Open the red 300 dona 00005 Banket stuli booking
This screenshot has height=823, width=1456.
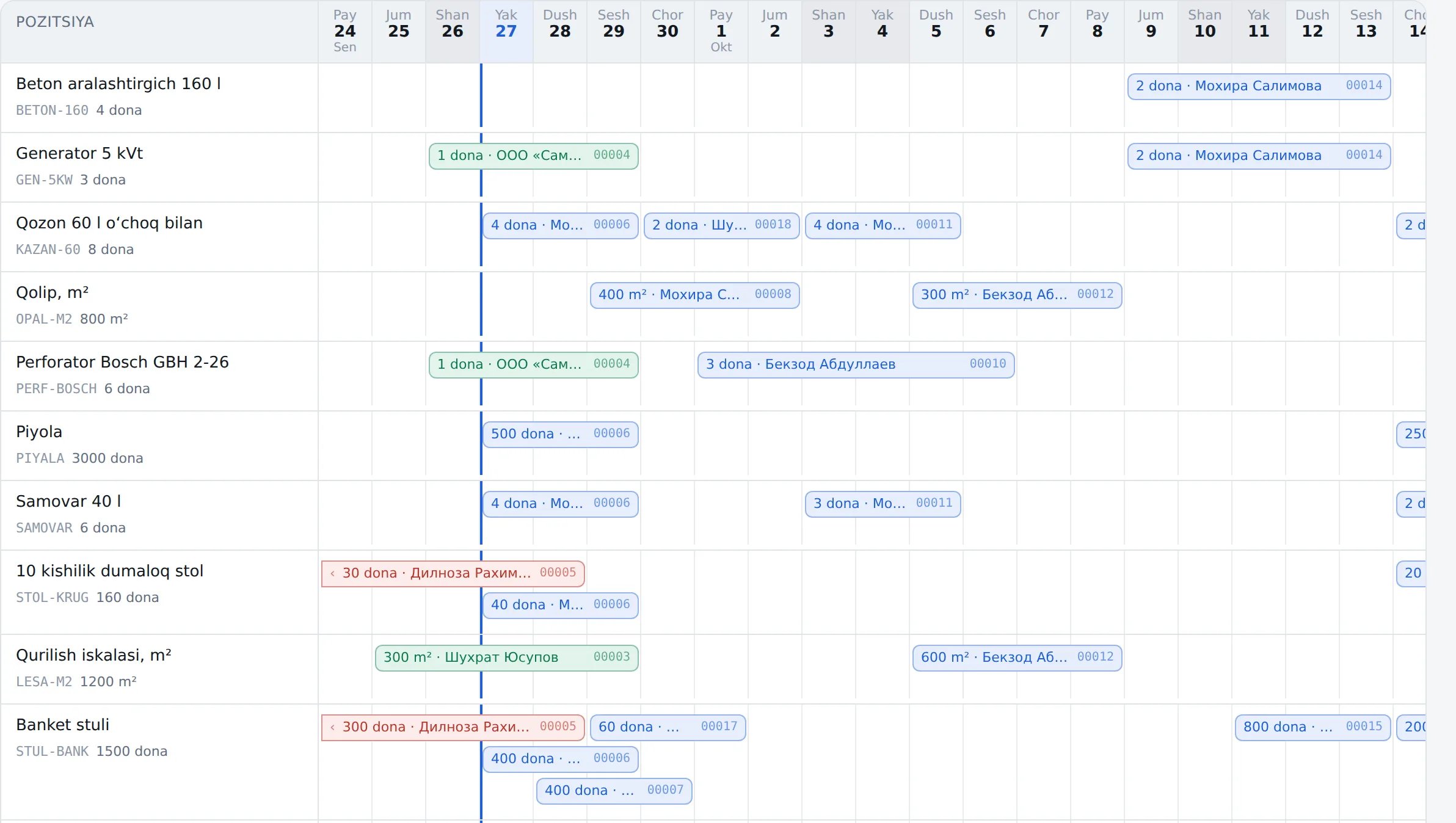click(x=453, y=727)
